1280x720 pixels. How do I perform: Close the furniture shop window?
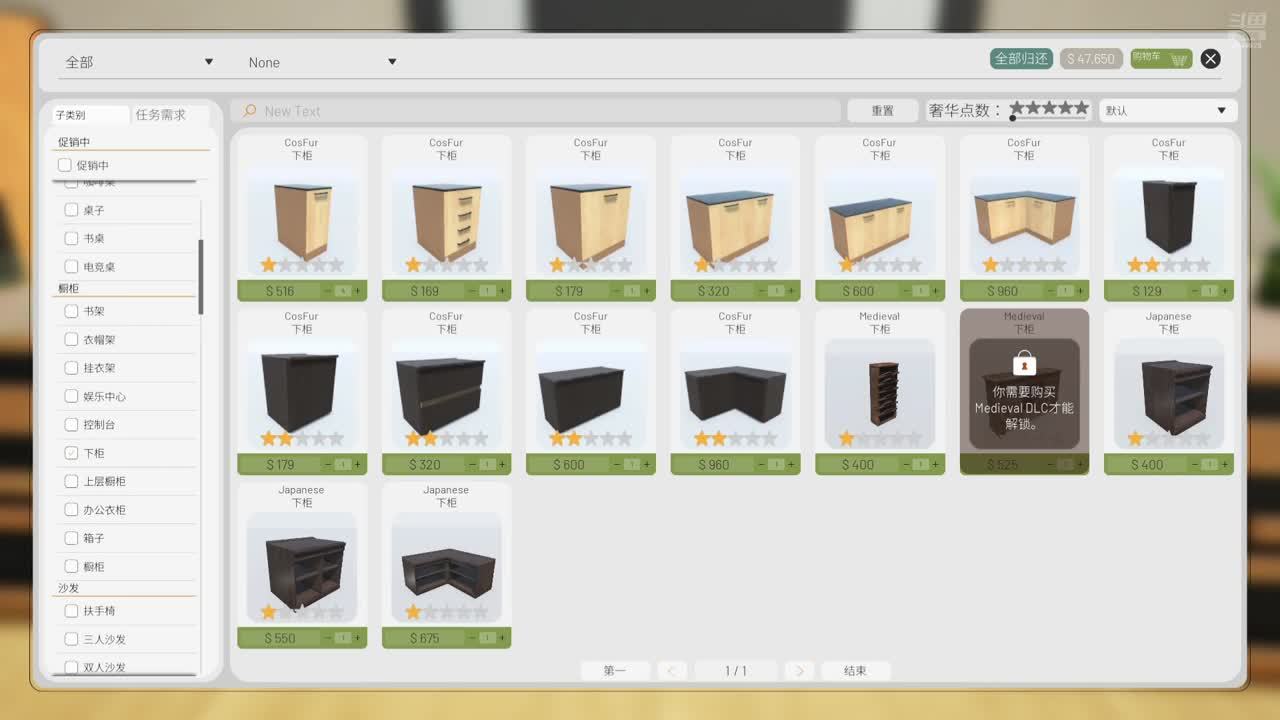pyautogui.click(x=1210, y=59)
